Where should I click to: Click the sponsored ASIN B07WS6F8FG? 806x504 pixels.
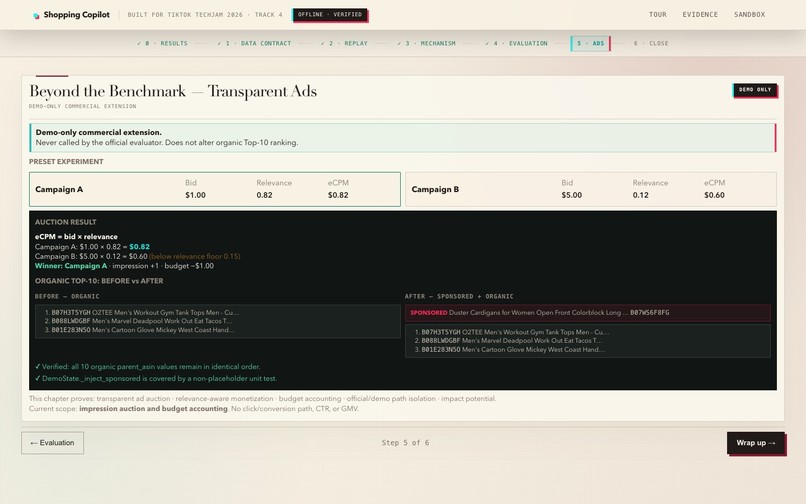[x=650, y=312]
